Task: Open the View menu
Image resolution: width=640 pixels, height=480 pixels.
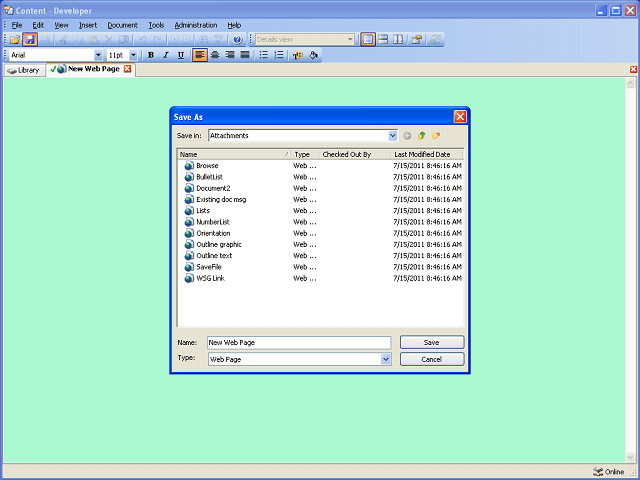Action: [x=61, y=25]
